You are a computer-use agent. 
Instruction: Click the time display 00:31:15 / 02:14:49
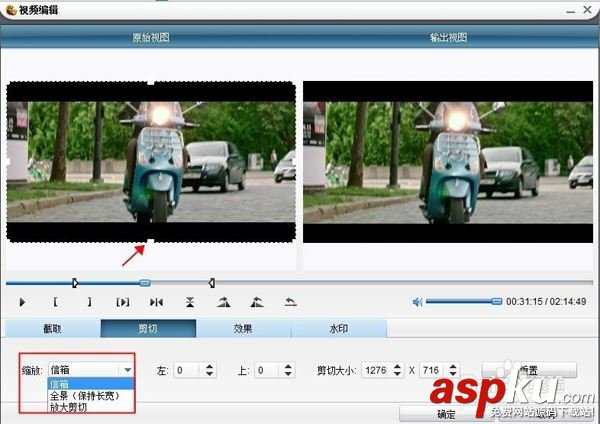click(x=546, y=302)
